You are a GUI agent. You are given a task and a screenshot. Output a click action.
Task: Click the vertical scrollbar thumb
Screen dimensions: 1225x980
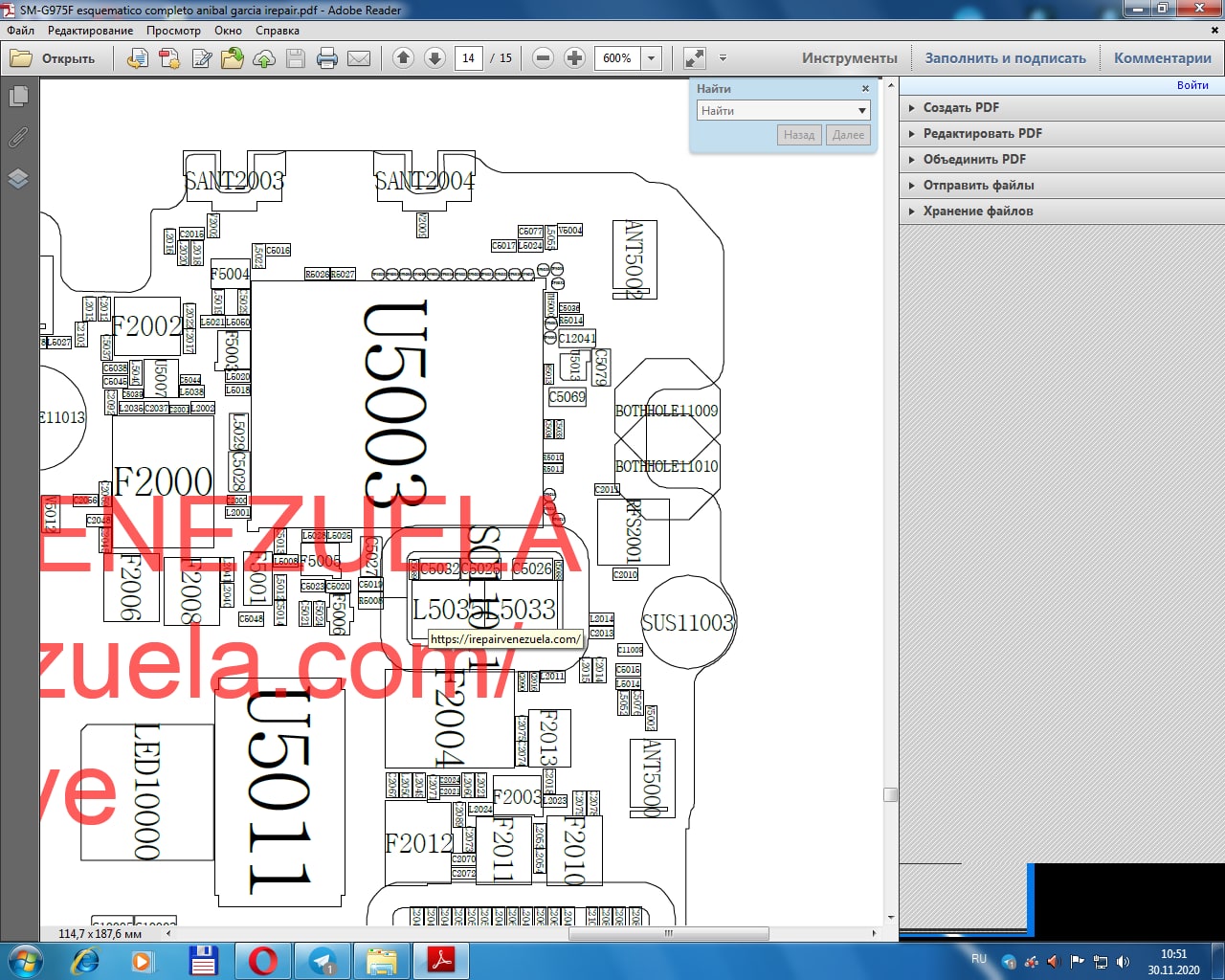click(x=890, y=794)
